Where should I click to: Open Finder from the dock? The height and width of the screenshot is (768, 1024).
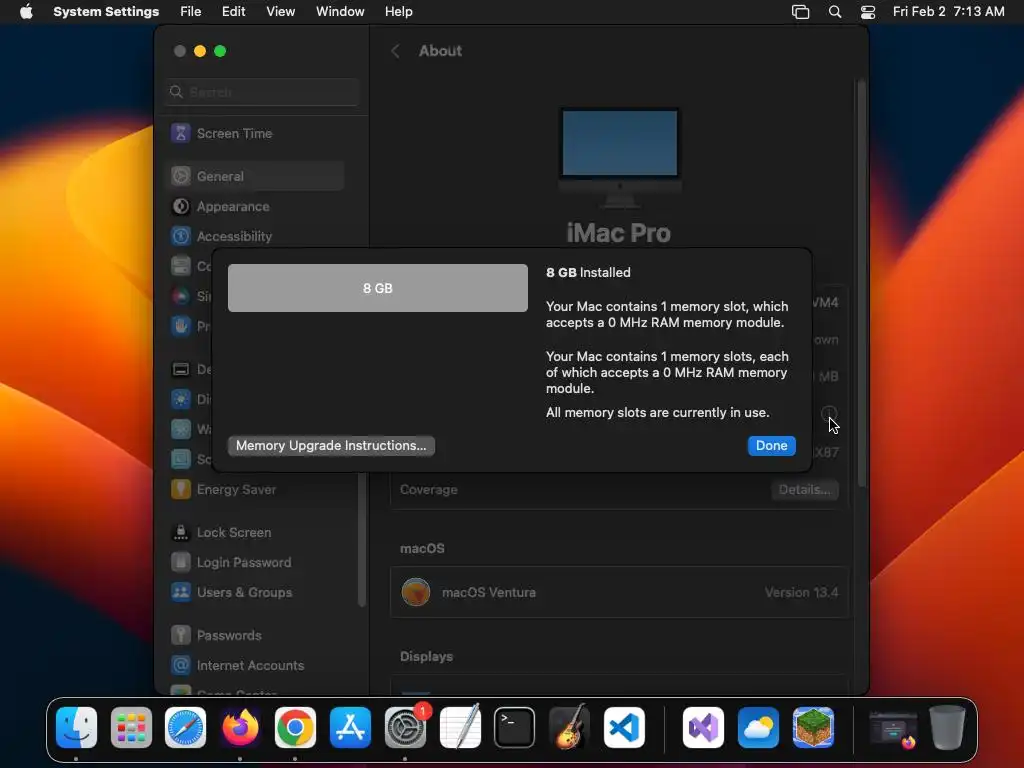coord(76,728)
